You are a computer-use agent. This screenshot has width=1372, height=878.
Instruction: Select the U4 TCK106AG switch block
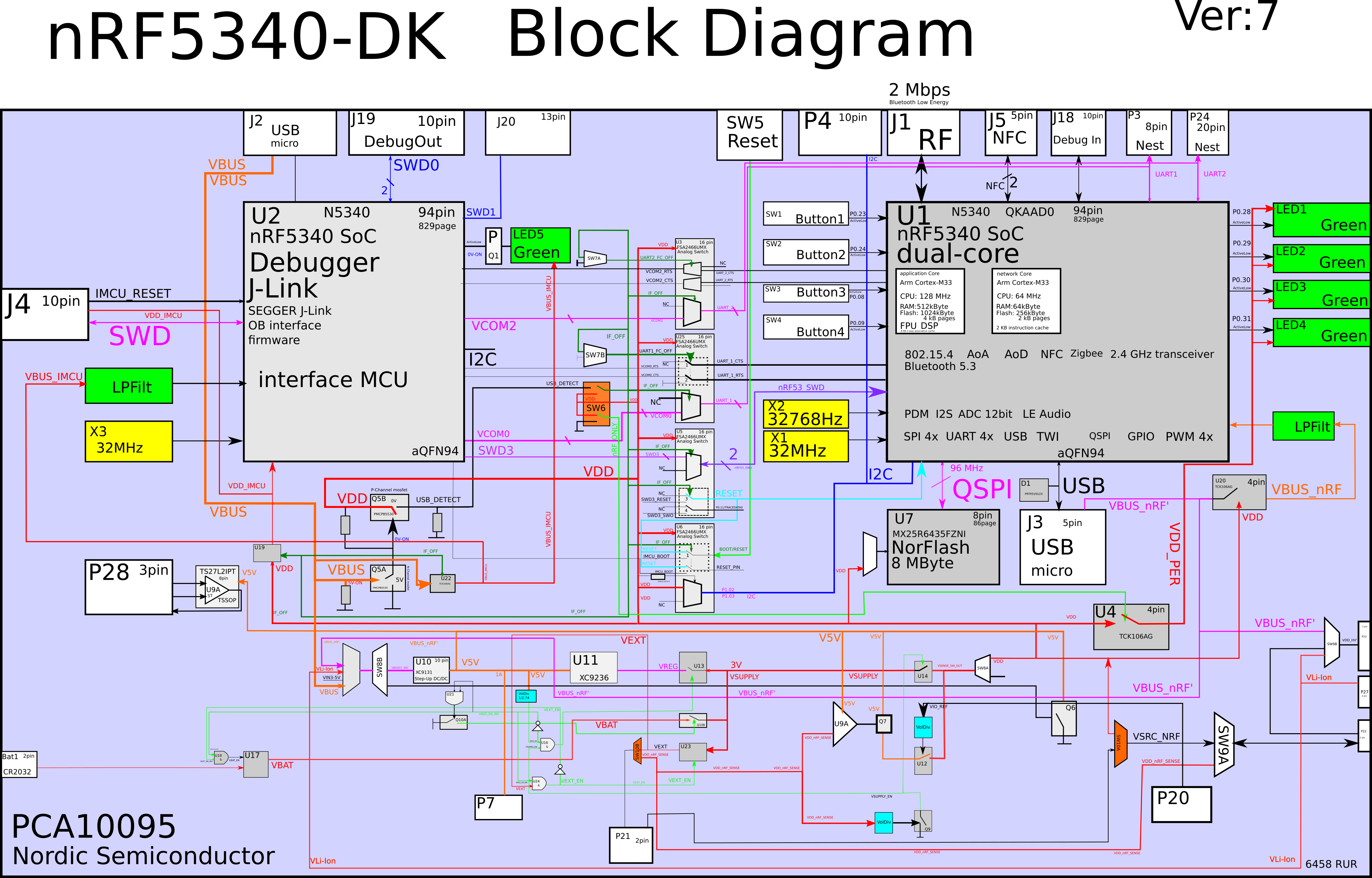1131,627
